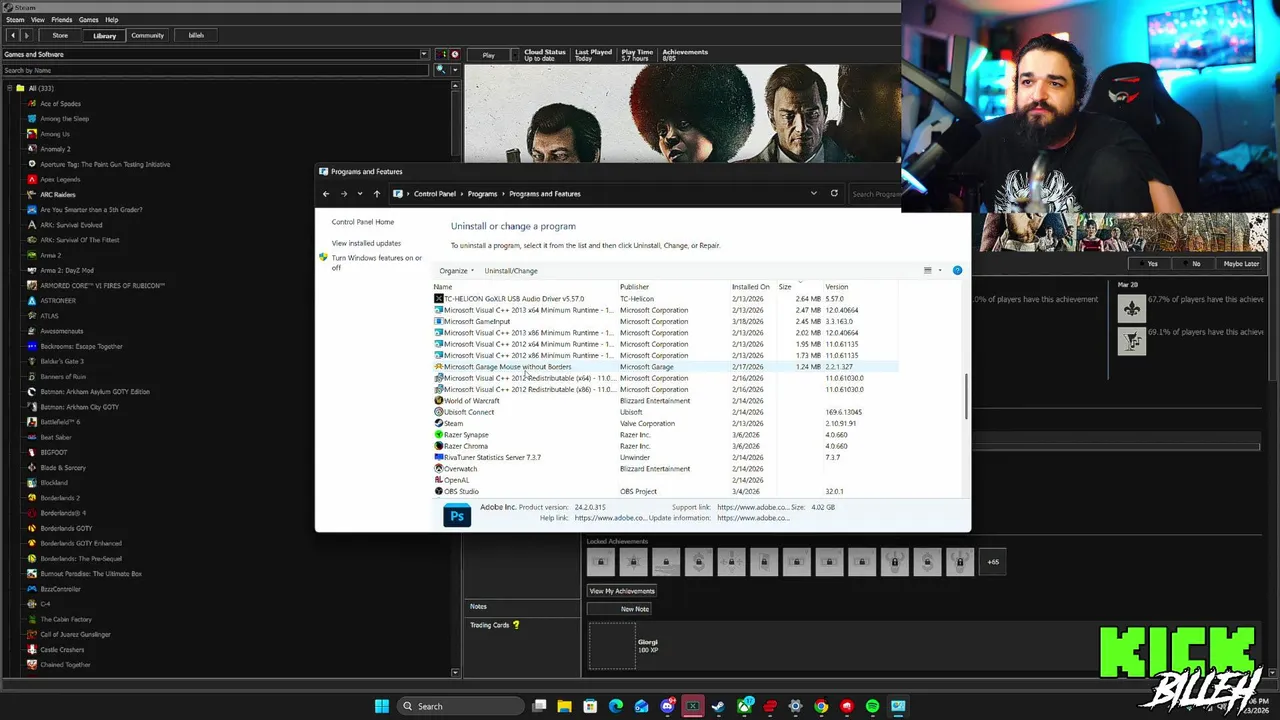This screenshot has width=1280, height=720.
Task: Open the Games menu in Steam
Action: tap(89, 20)
